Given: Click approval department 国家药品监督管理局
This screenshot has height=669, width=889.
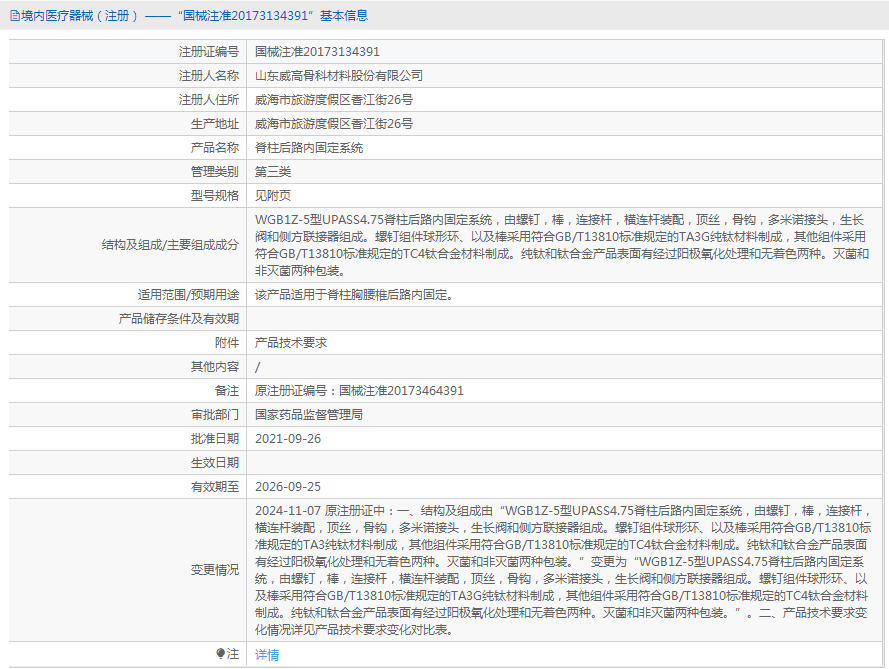Looking at the screenshot, I should click(x=309, y=415).
